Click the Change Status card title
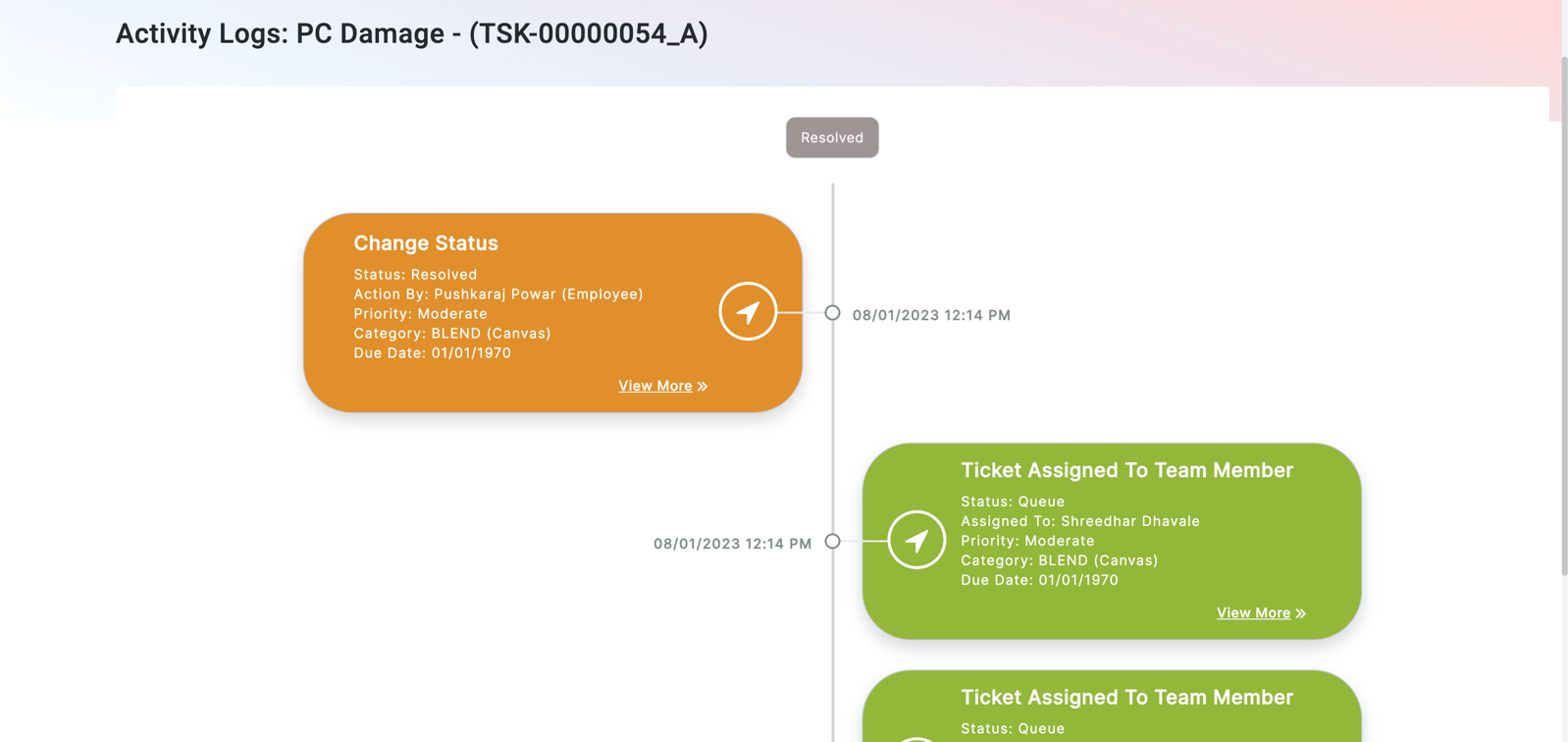 click(x=426, y=242)
